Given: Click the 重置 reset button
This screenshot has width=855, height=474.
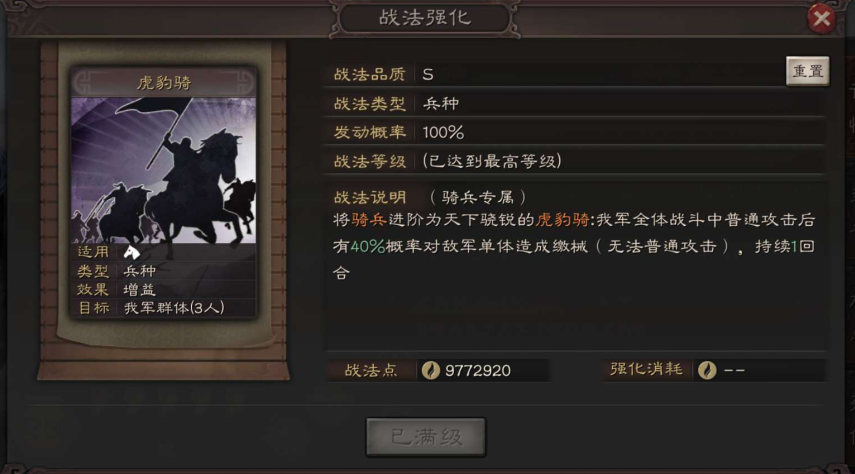Looking at the screenshot, I should coord(808,71).
